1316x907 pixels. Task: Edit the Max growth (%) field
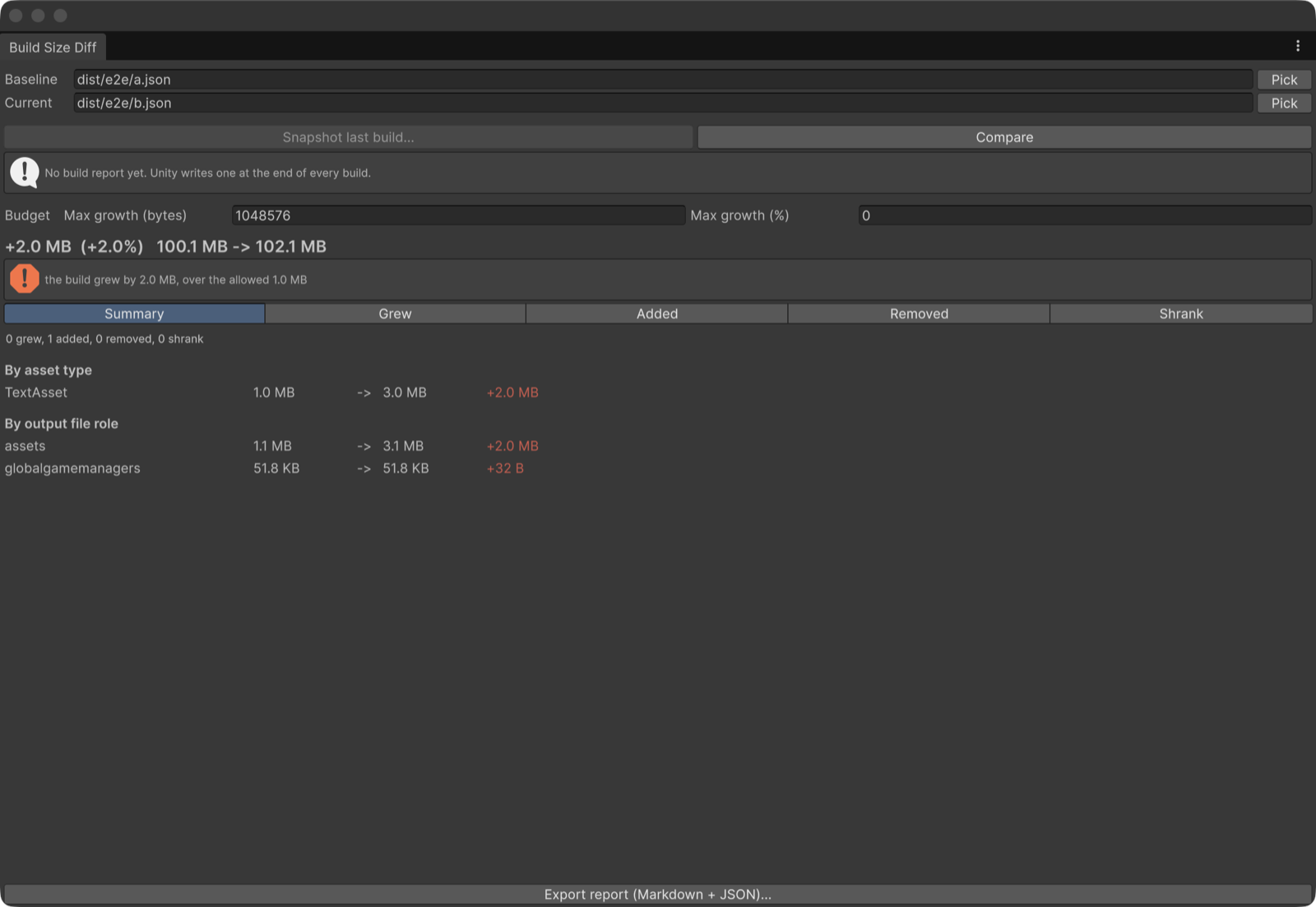[1085, 215]
